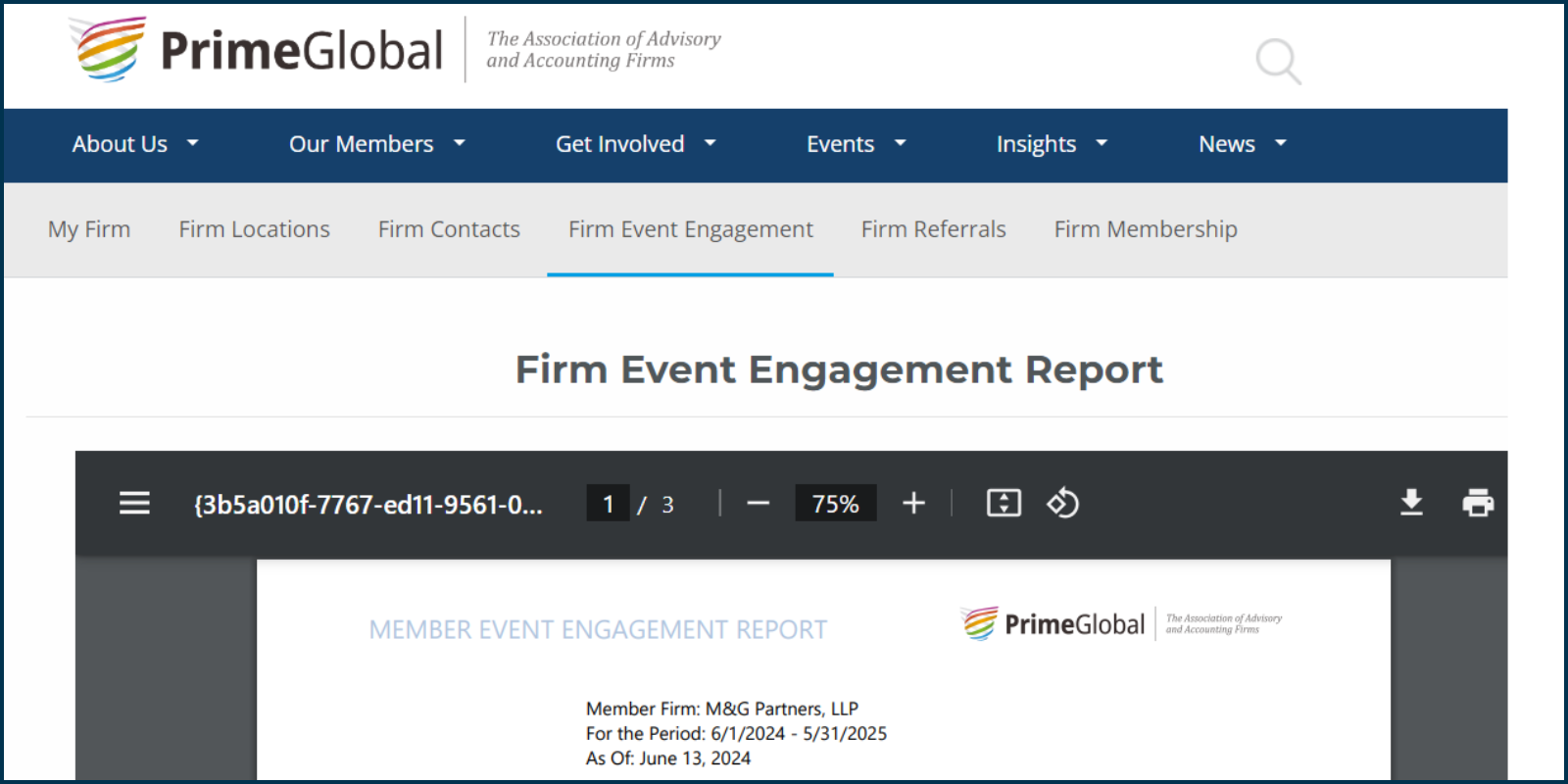Viewport: 1568px width, 784px height.
Task: Go to the My Firm tab
Action: (x=89, y=229)
